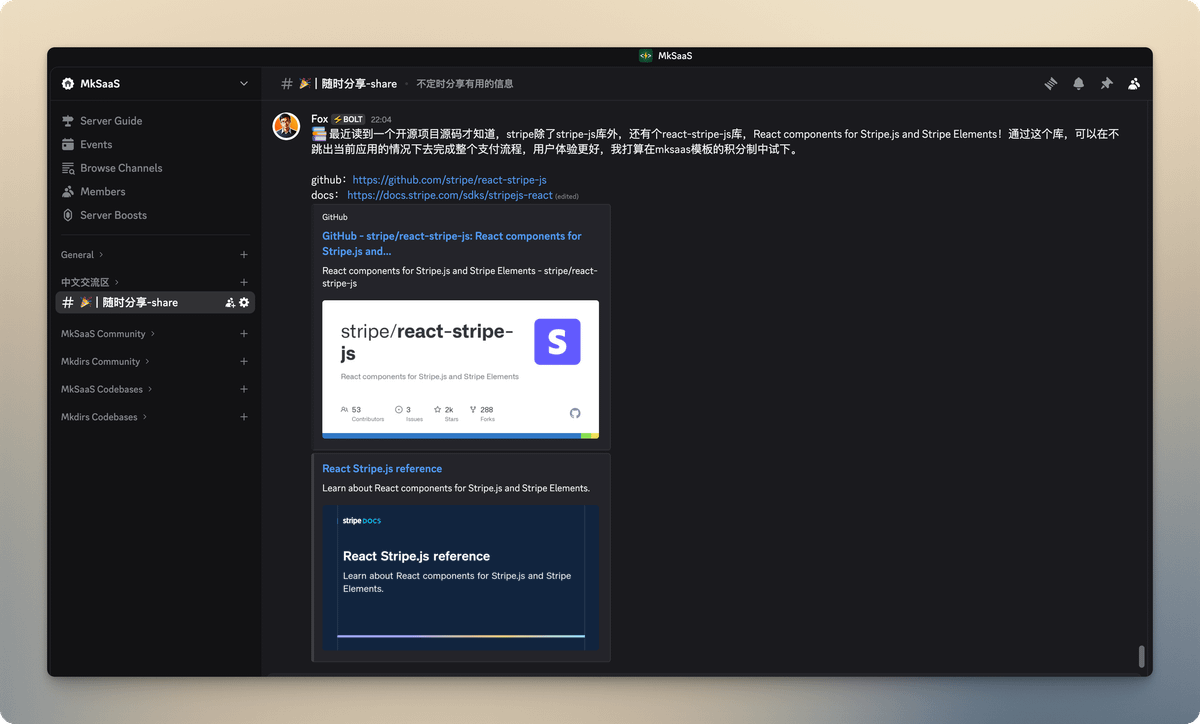Open the MkSaaS server dropdown chevron
Viewport: 1200px width, 724px height.
point(244,84)
